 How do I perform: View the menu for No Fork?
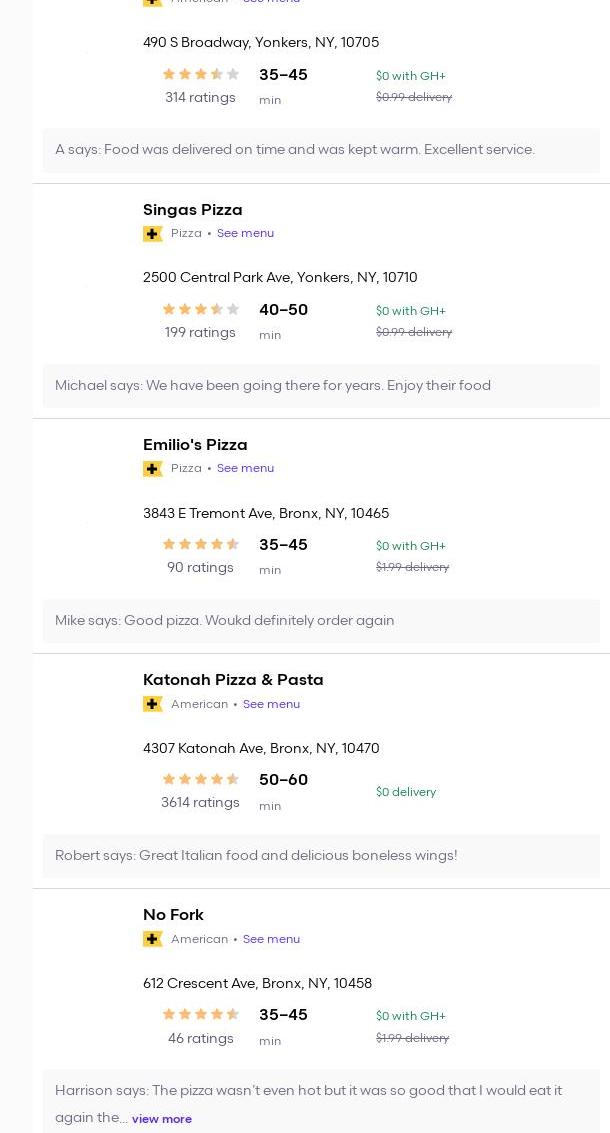coord(271,939)
